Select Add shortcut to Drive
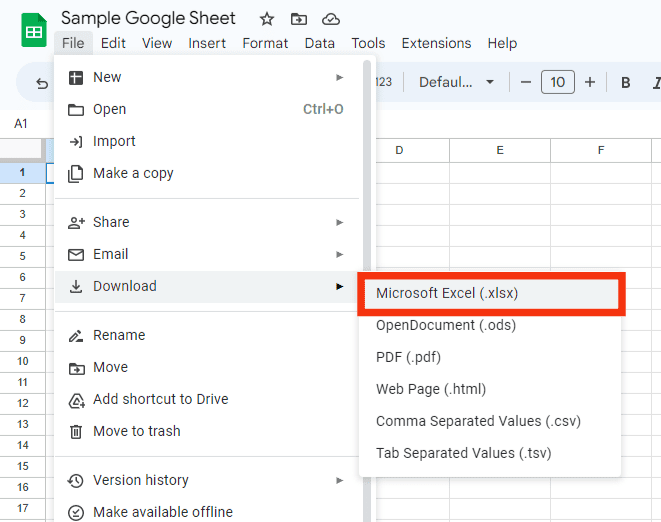Screen dimensions: 661x522 207,399
